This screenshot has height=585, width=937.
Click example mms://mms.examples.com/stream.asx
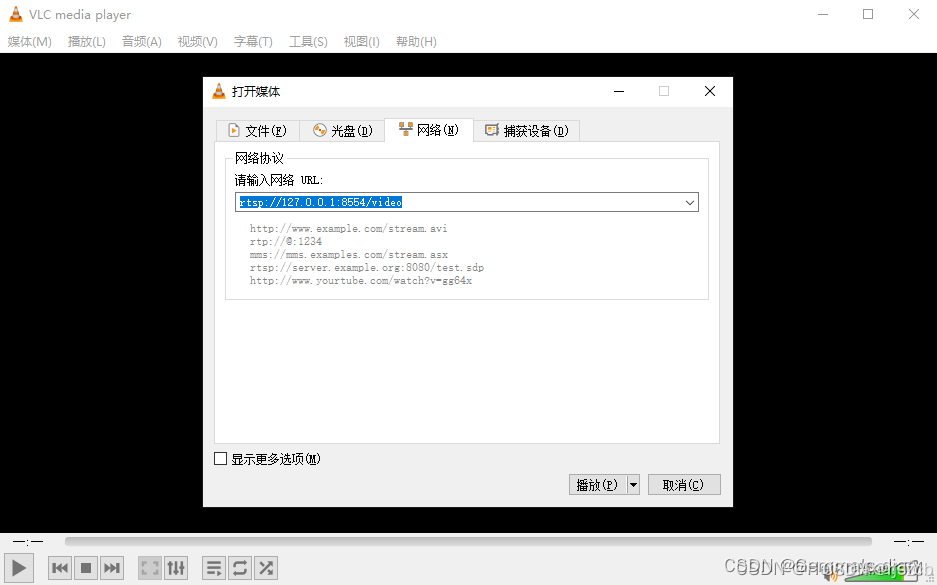point(348,255)
